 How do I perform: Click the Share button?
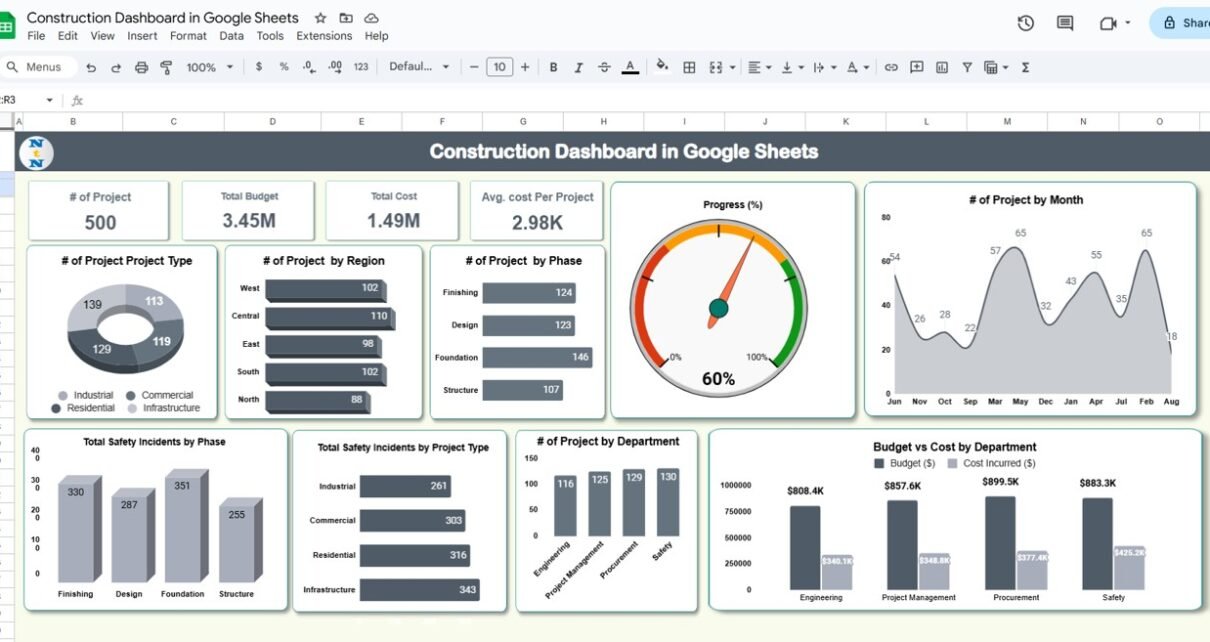pos(1180,23)
